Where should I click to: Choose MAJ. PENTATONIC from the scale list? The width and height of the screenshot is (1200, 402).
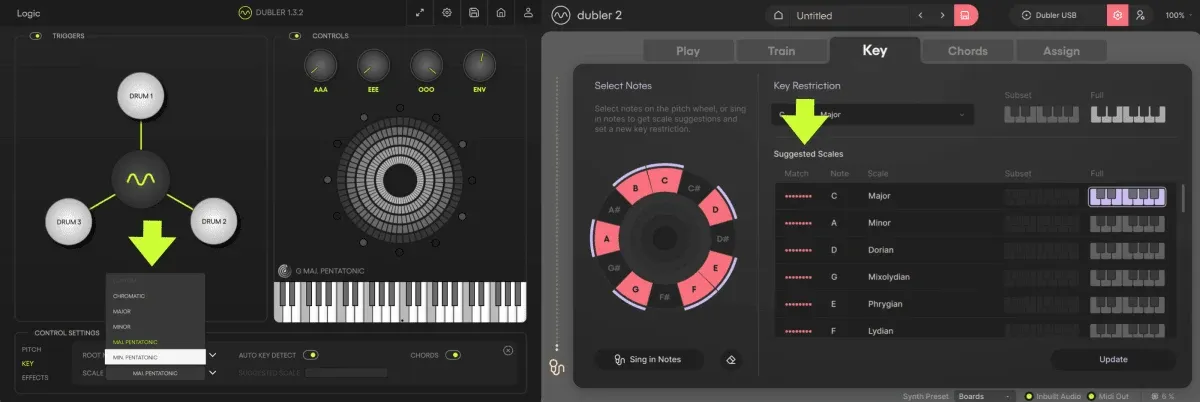155,341
